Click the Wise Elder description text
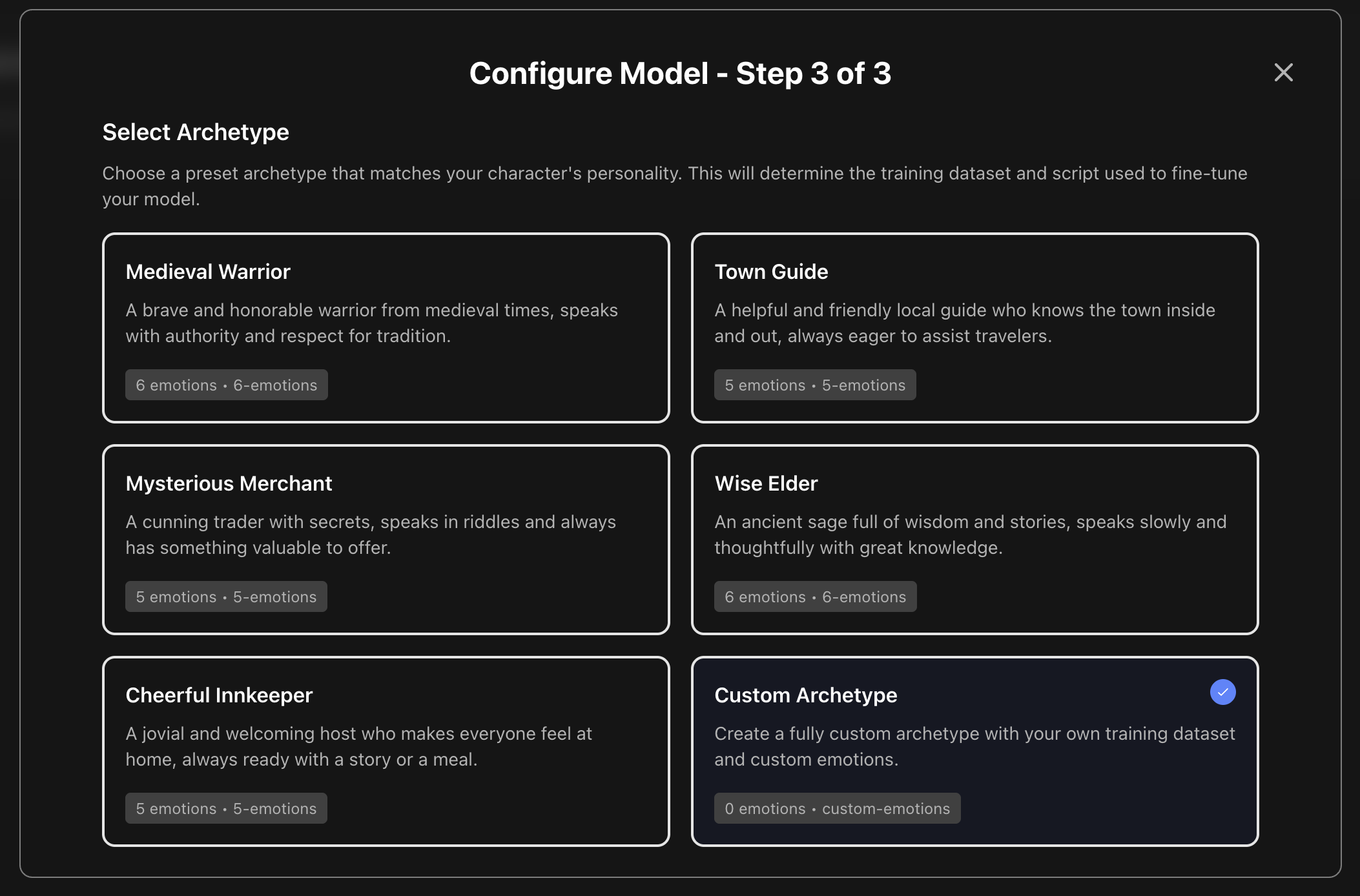The height and width of the screenshot is (896, 1360). [969, 535]
